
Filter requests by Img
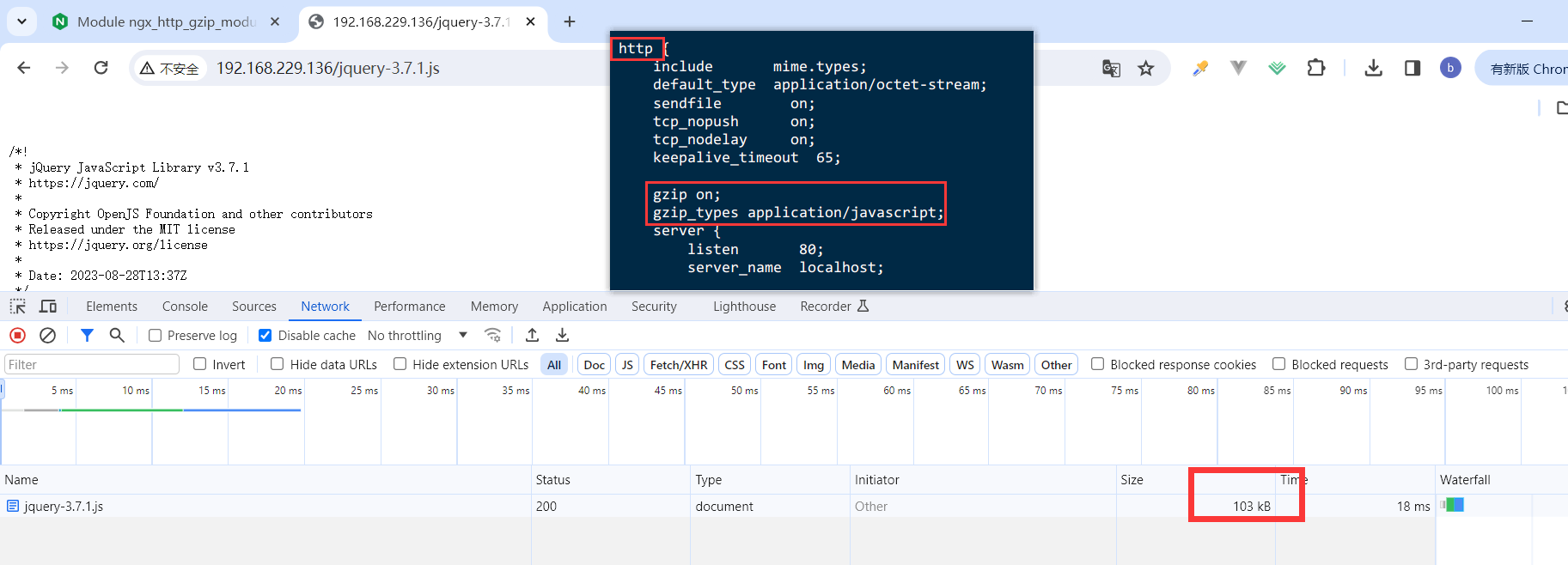click(814, 365)
